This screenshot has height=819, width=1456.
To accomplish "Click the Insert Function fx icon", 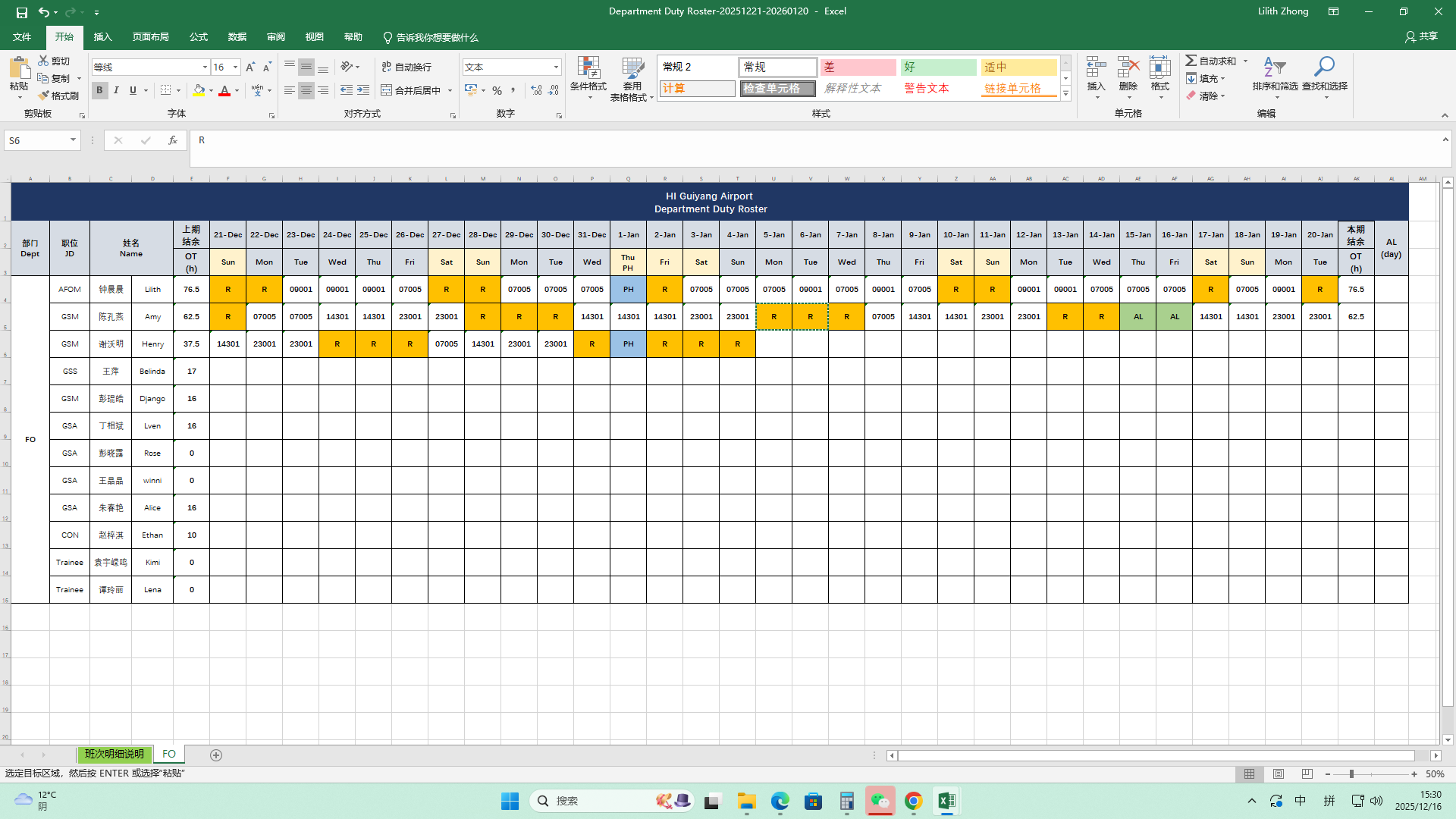I will point(173,140).
